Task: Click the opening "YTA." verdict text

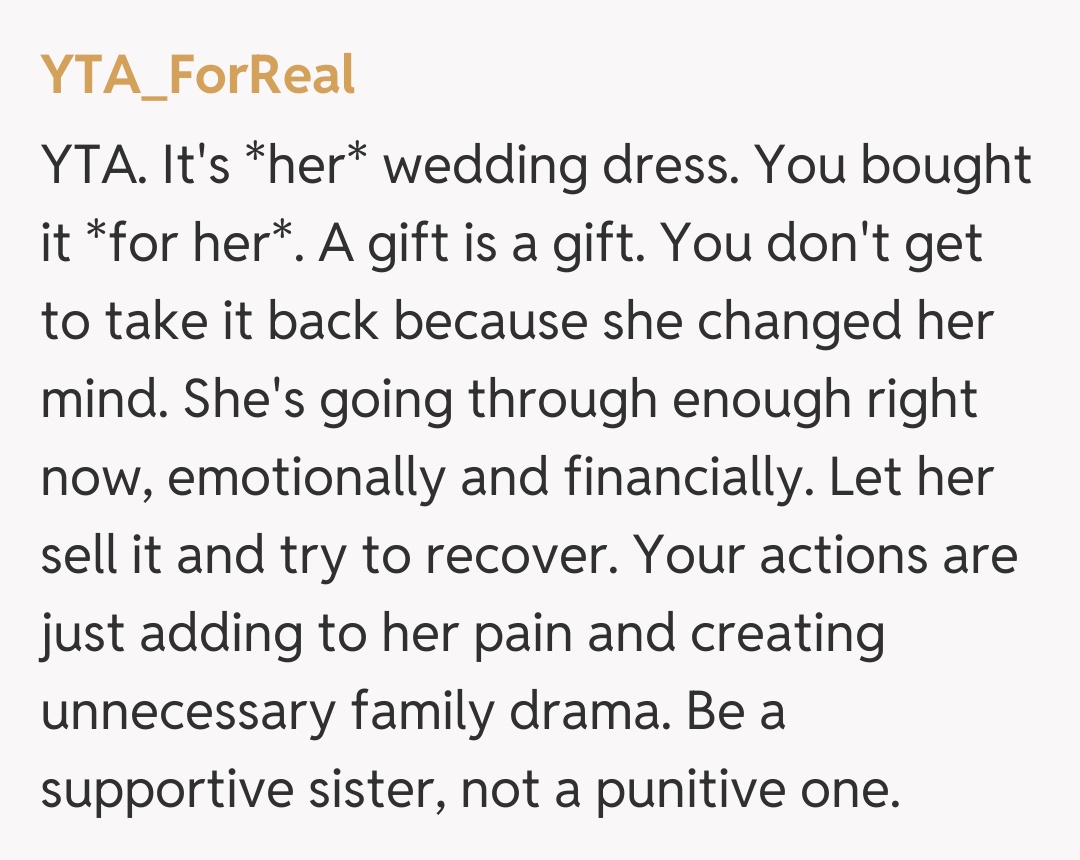Action: click(93, 165)
